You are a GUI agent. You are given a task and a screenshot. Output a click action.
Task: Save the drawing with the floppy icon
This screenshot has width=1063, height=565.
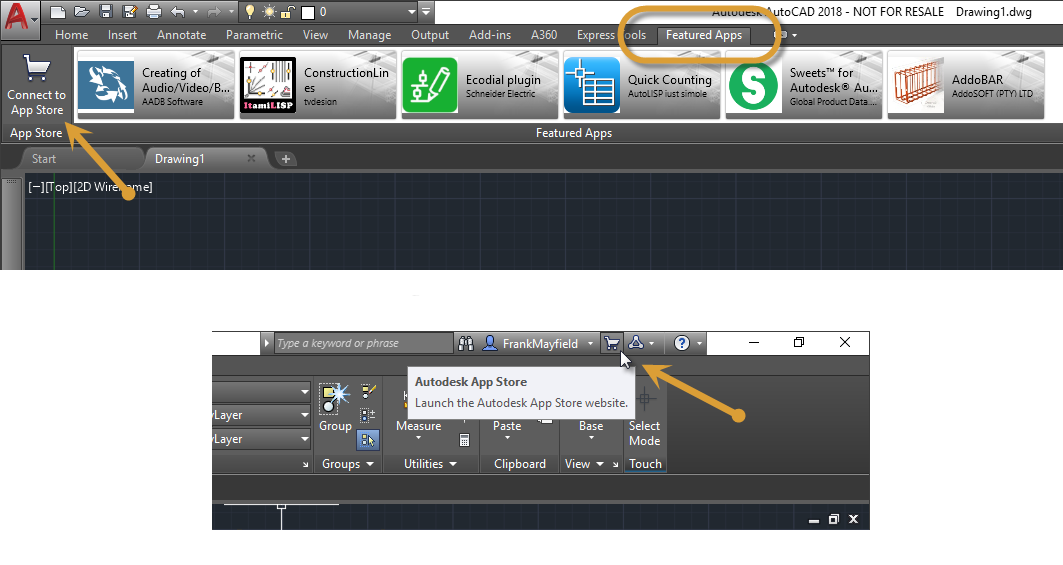coord(106,12)
